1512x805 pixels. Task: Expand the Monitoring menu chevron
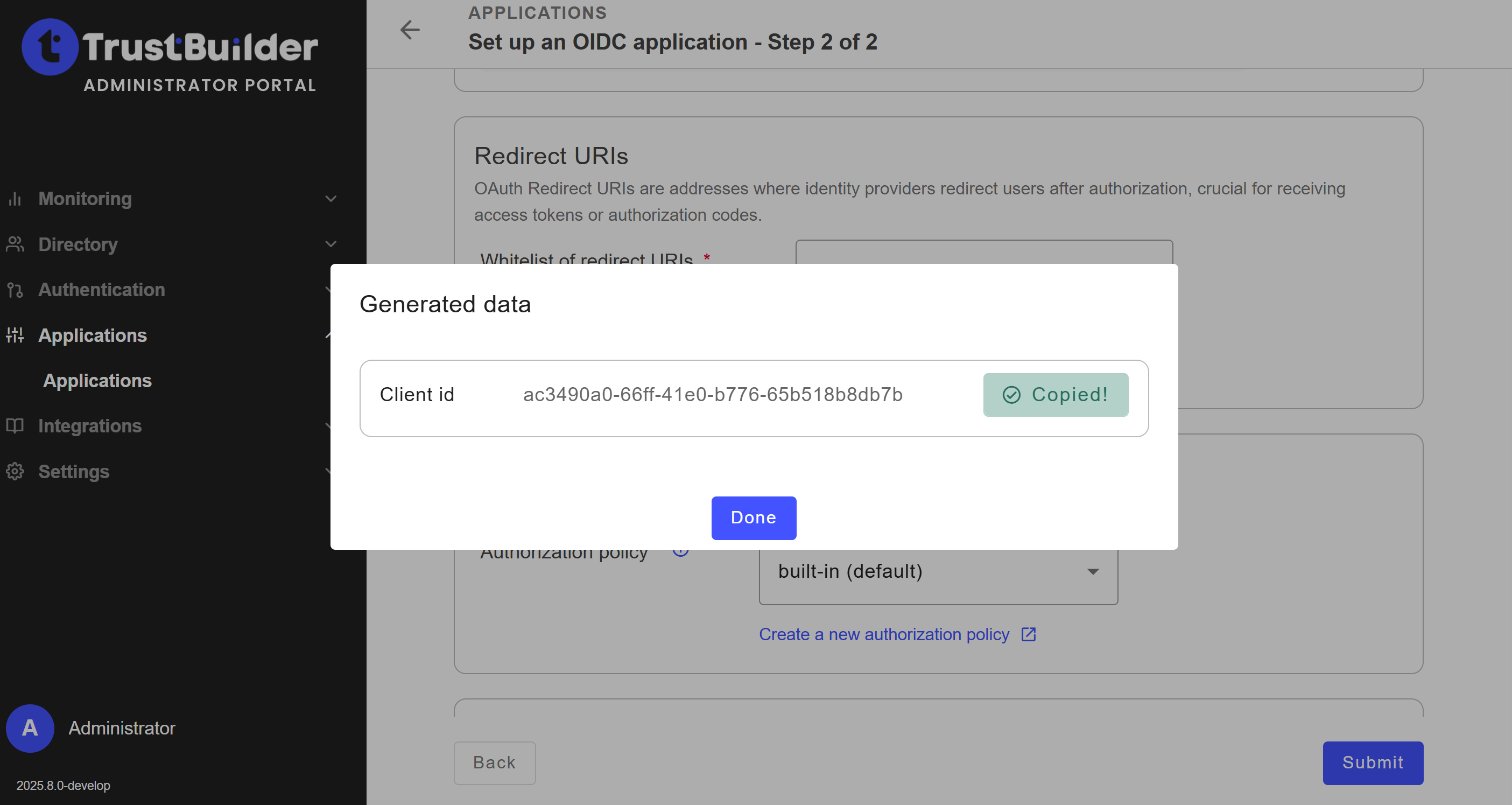pos(330,199)
